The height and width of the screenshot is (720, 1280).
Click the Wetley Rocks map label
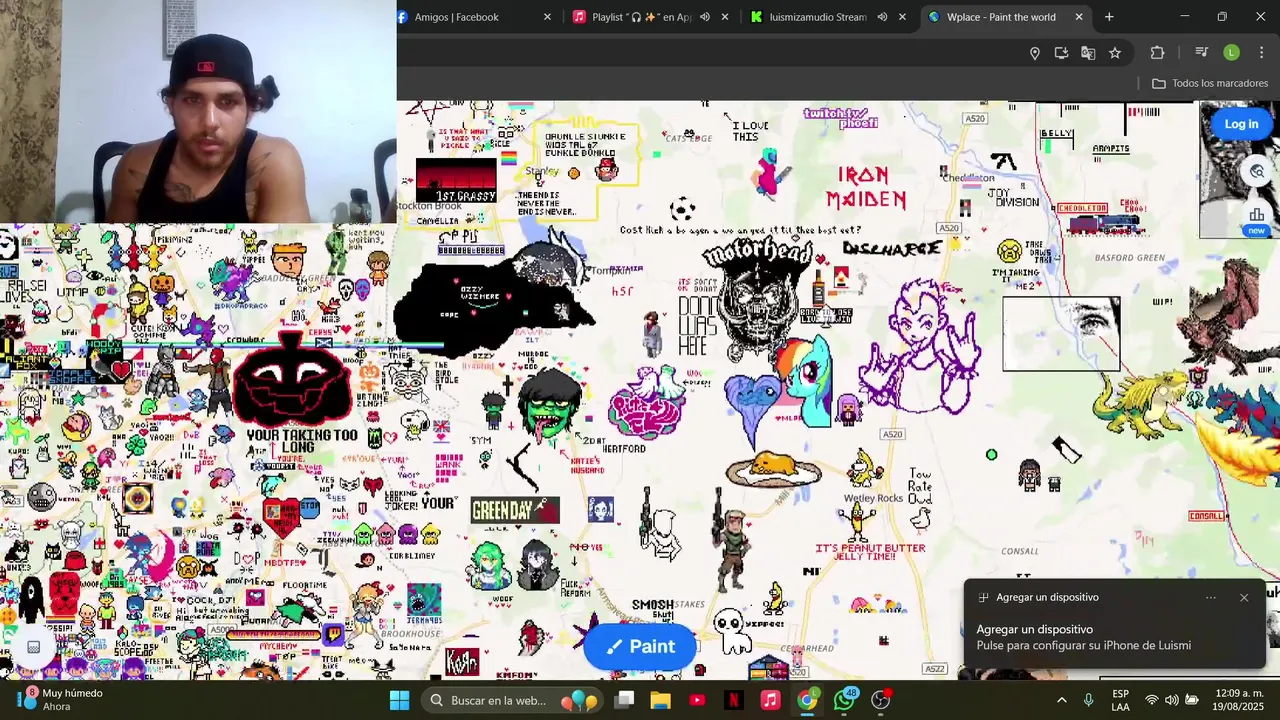[873, 498]
